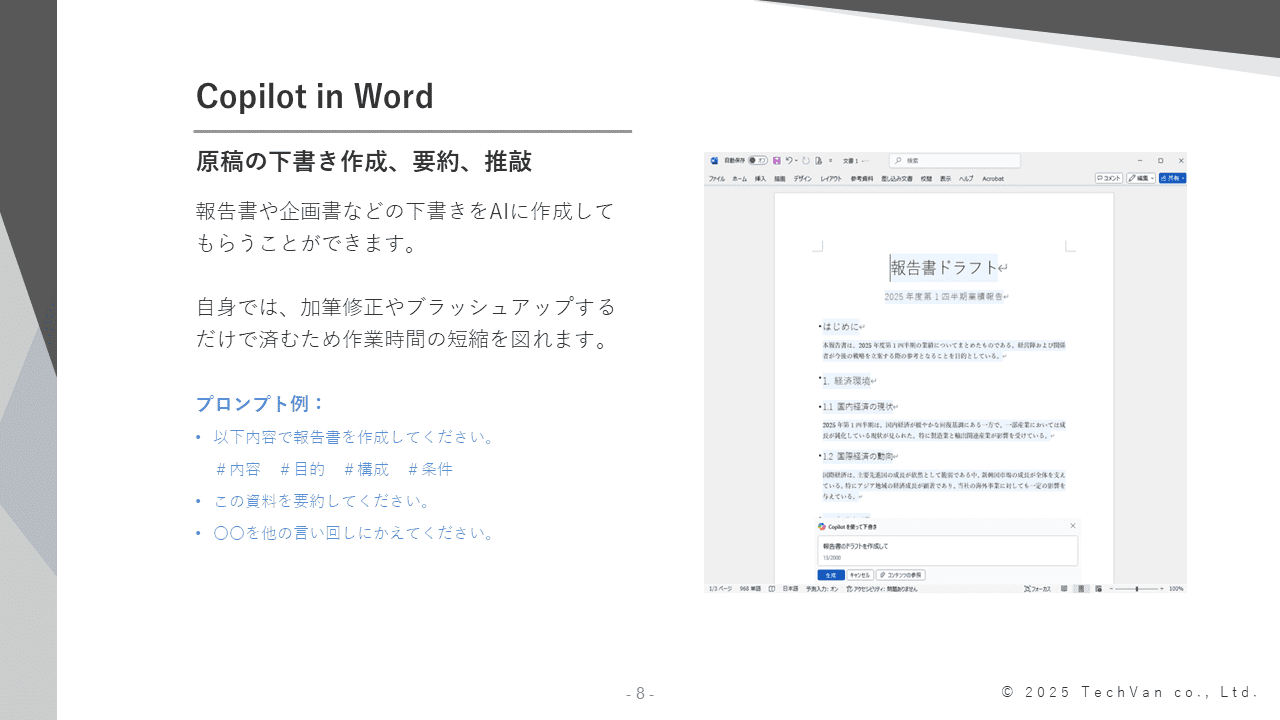Click the 100% zoom level

click(1176, 589)
